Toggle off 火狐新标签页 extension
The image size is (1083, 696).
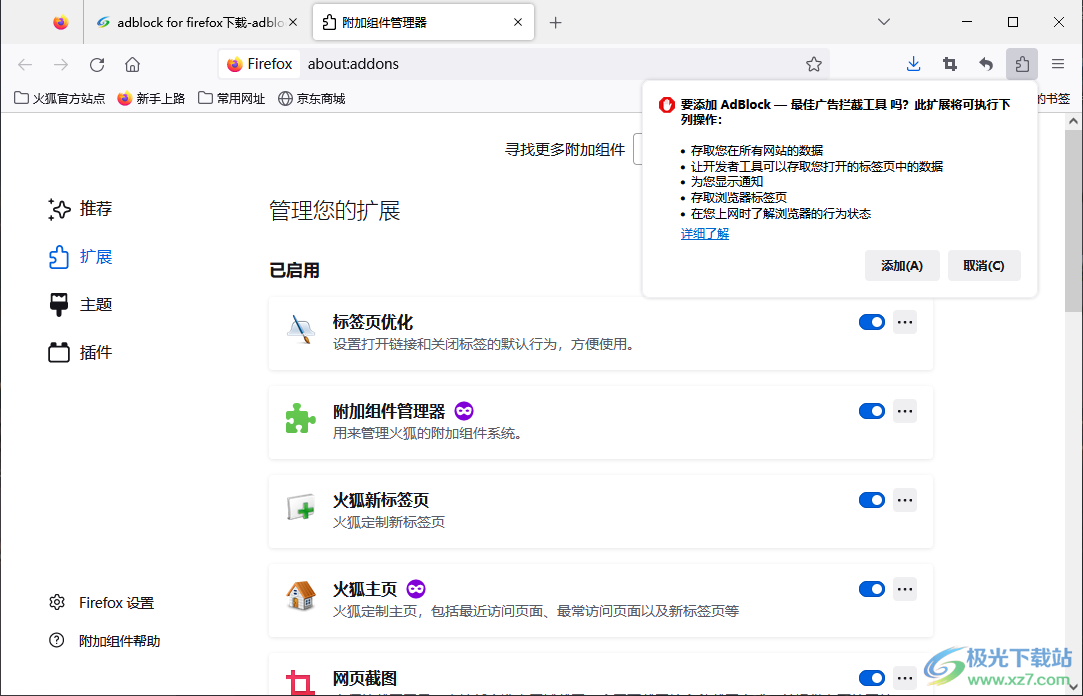(872, 500)
